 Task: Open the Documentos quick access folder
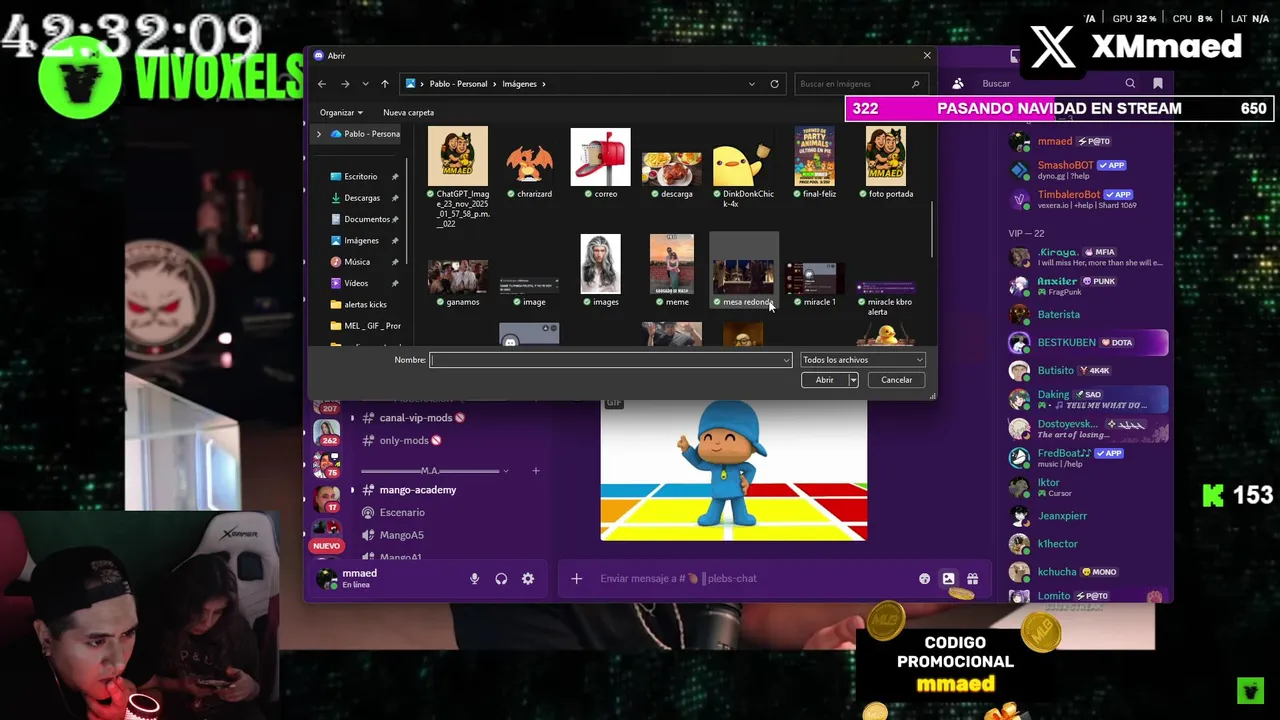366,219
